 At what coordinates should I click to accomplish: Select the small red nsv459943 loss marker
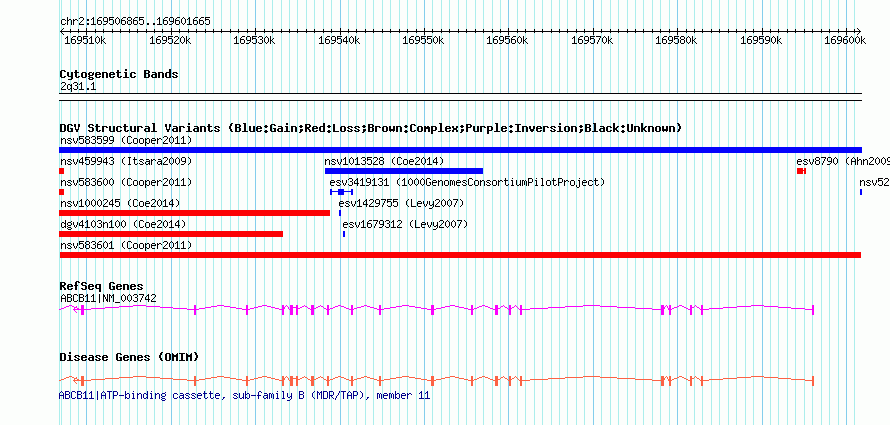point(62,171)
